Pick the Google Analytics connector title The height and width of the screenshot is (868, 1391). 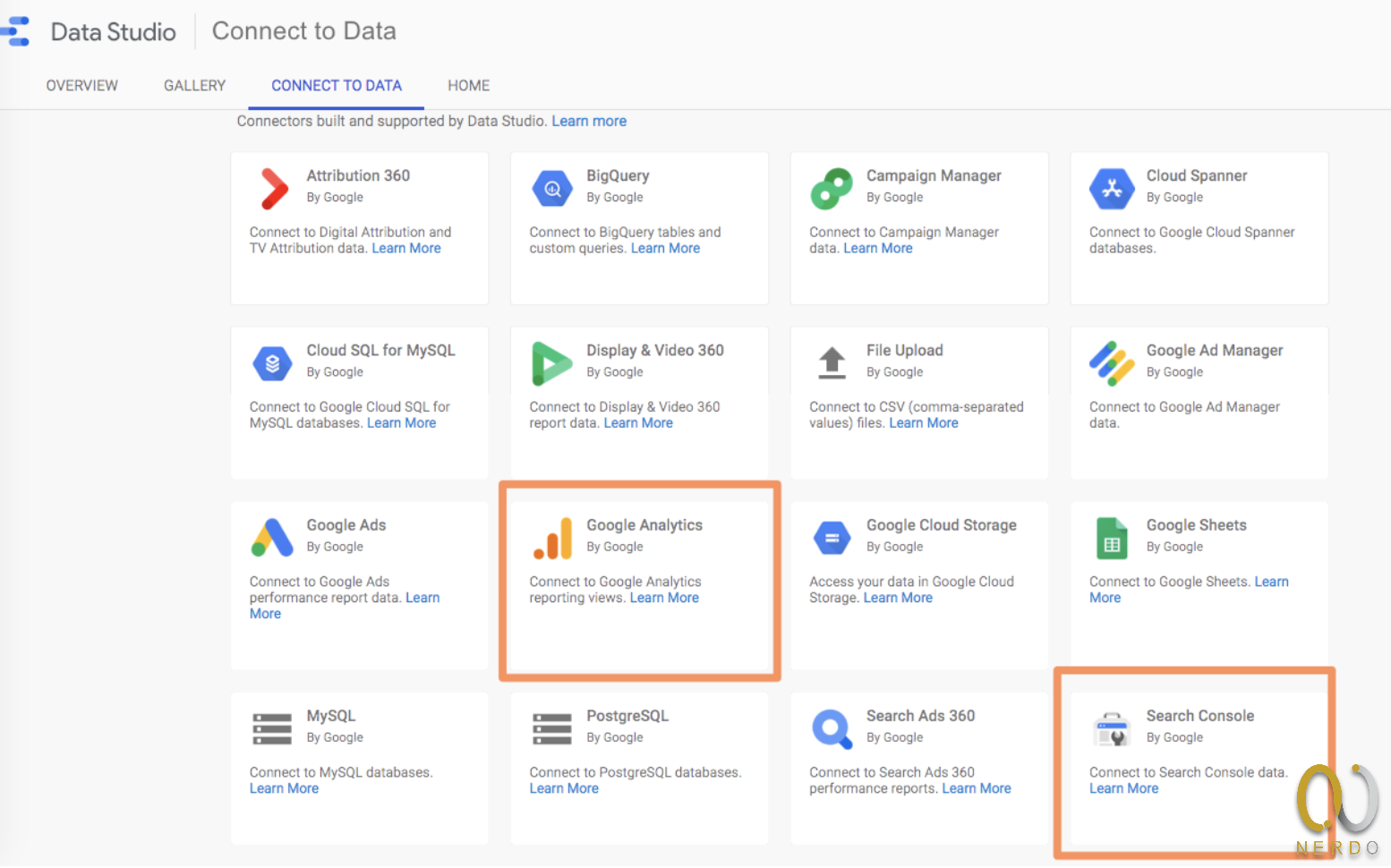pos(644,524)
